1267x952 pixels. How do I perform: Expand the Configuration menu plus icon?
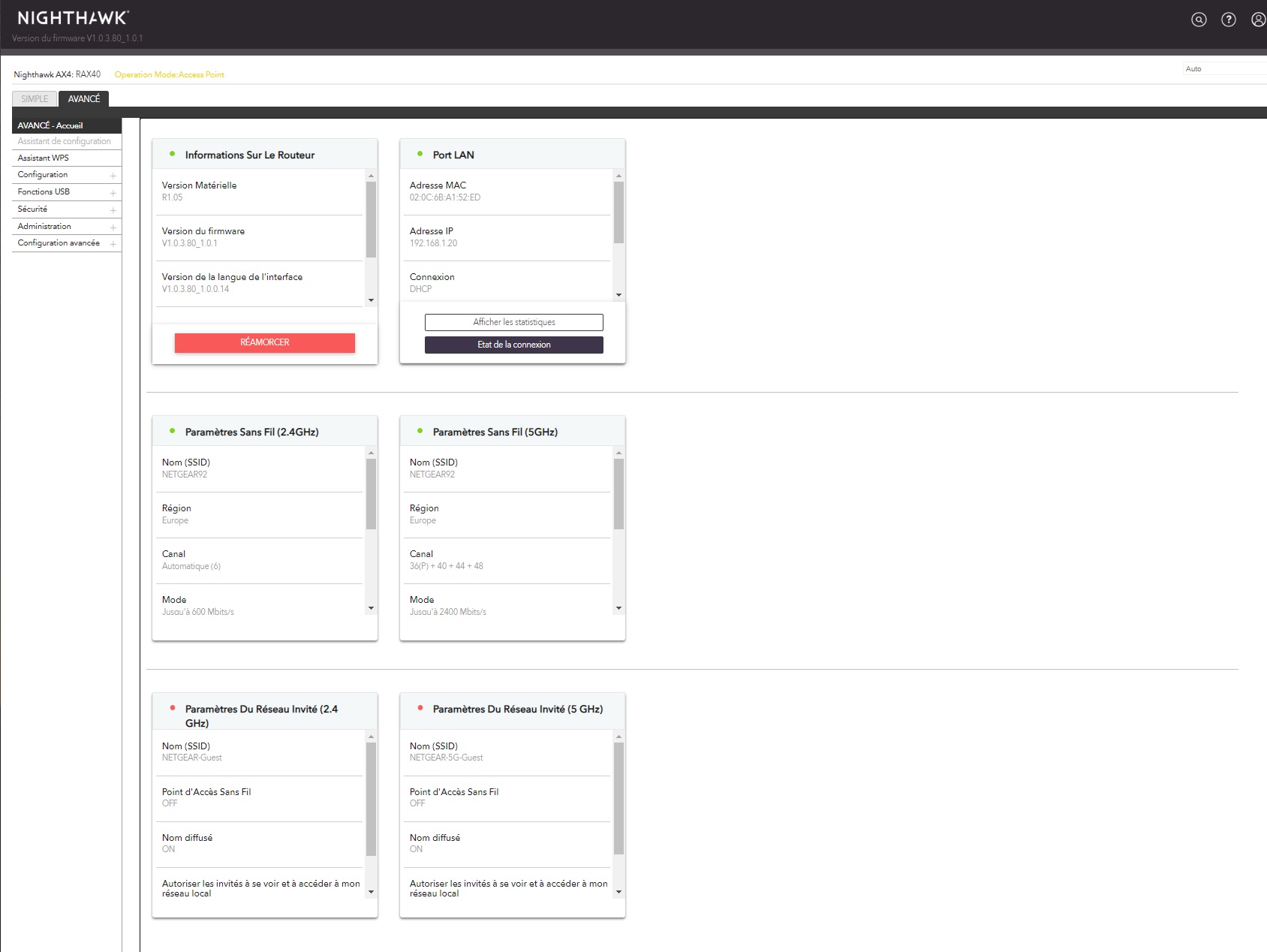coord(113,176)
